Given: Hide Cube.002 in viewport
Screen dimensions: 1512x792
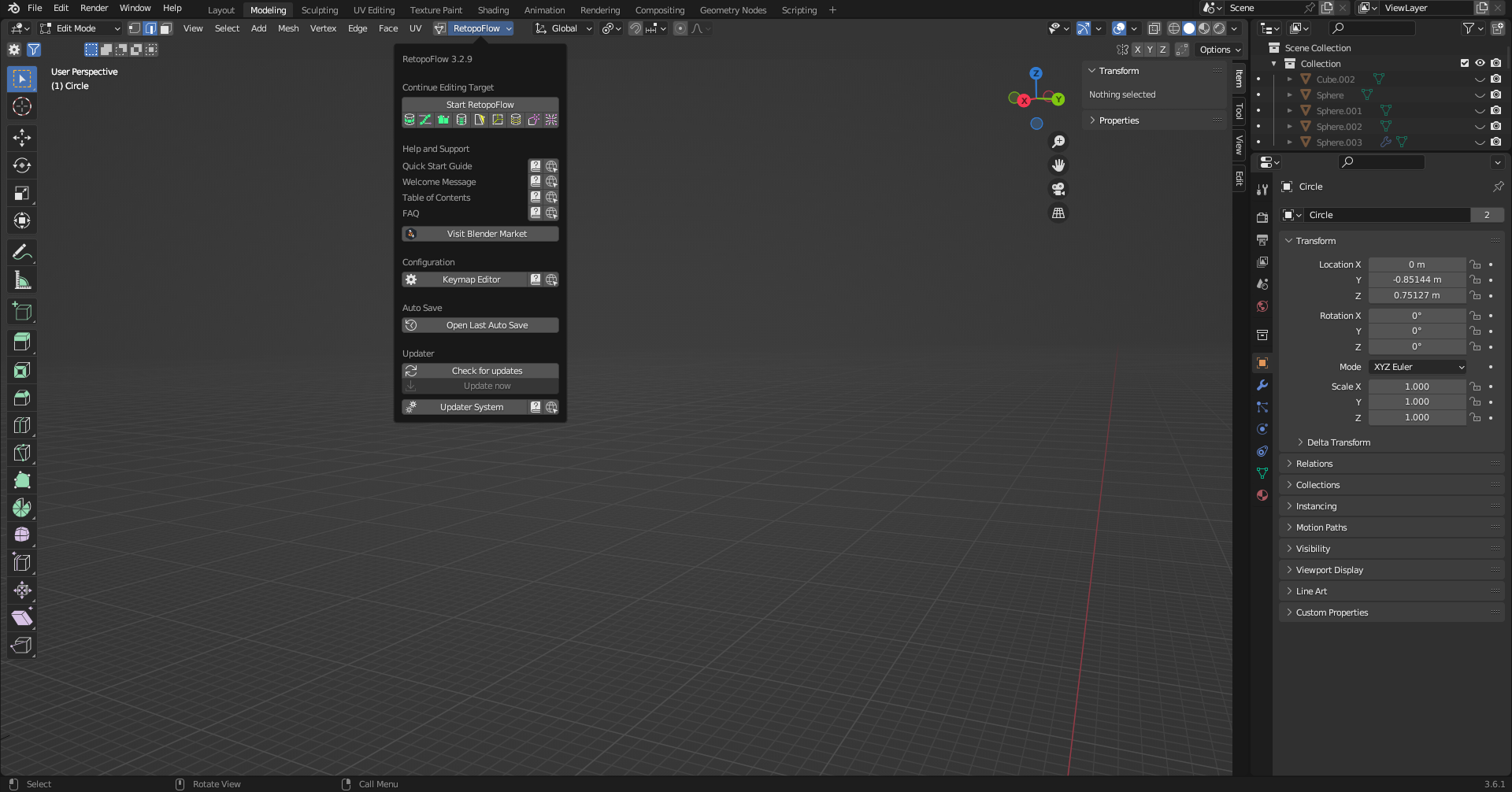Looking at the screenshot, I should 1480,80.
